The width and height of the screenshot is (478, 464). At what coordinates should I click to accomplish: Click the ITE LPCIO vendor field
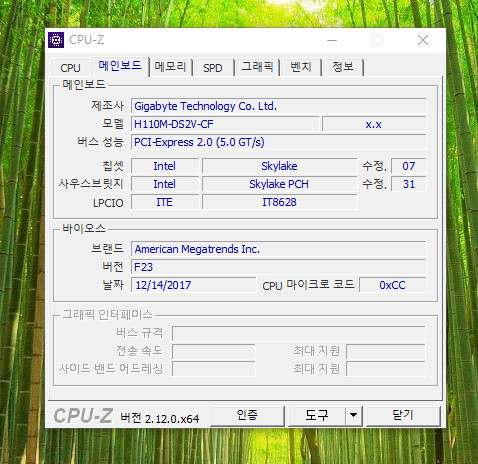pos(165,202)
